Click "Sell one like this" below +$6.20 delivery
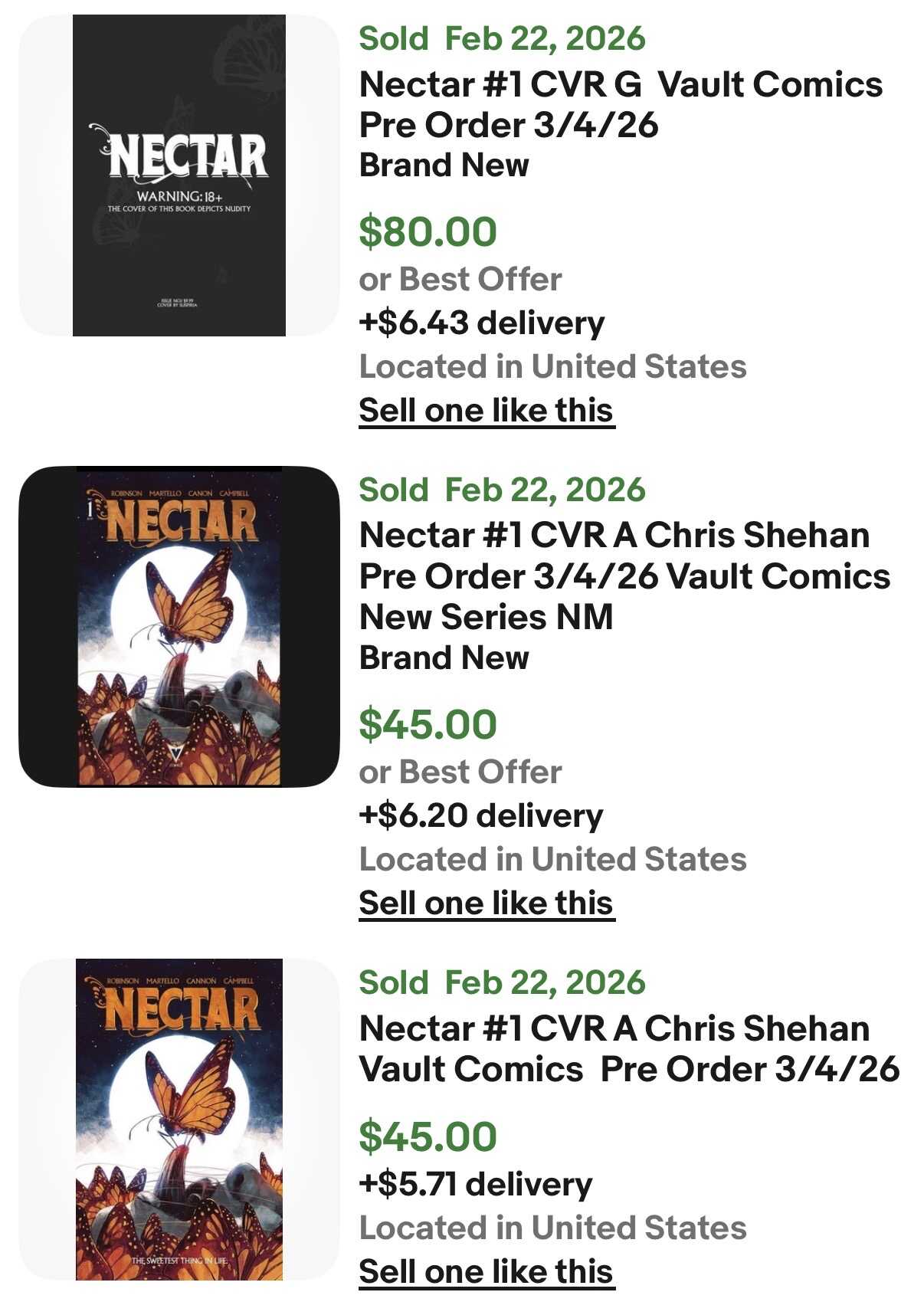 pos(487,903)
